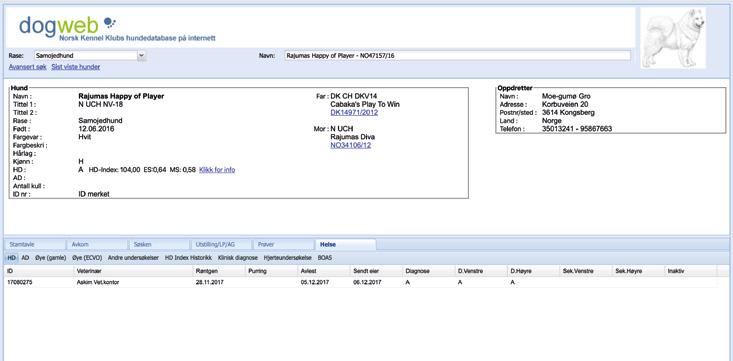
Task: Click the Røntgen date 28.11.2017
Action: coord(210,282)
